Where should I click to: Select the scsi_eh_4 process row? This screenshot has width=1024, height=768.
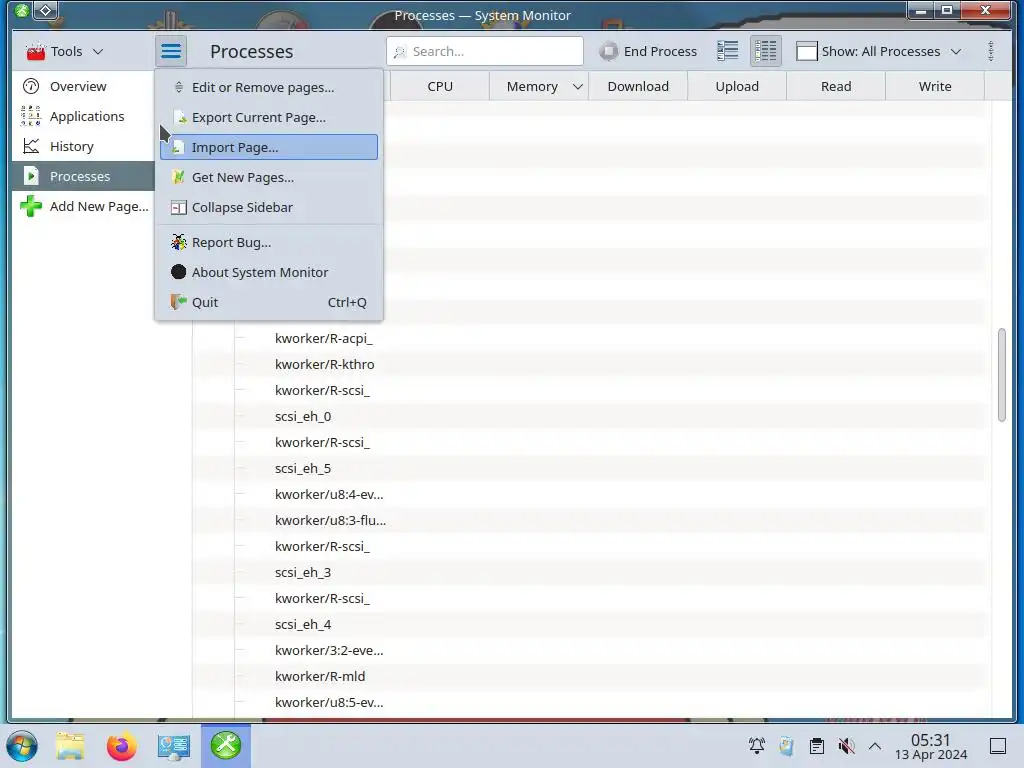pyautogui.click(x=589, y=624)
